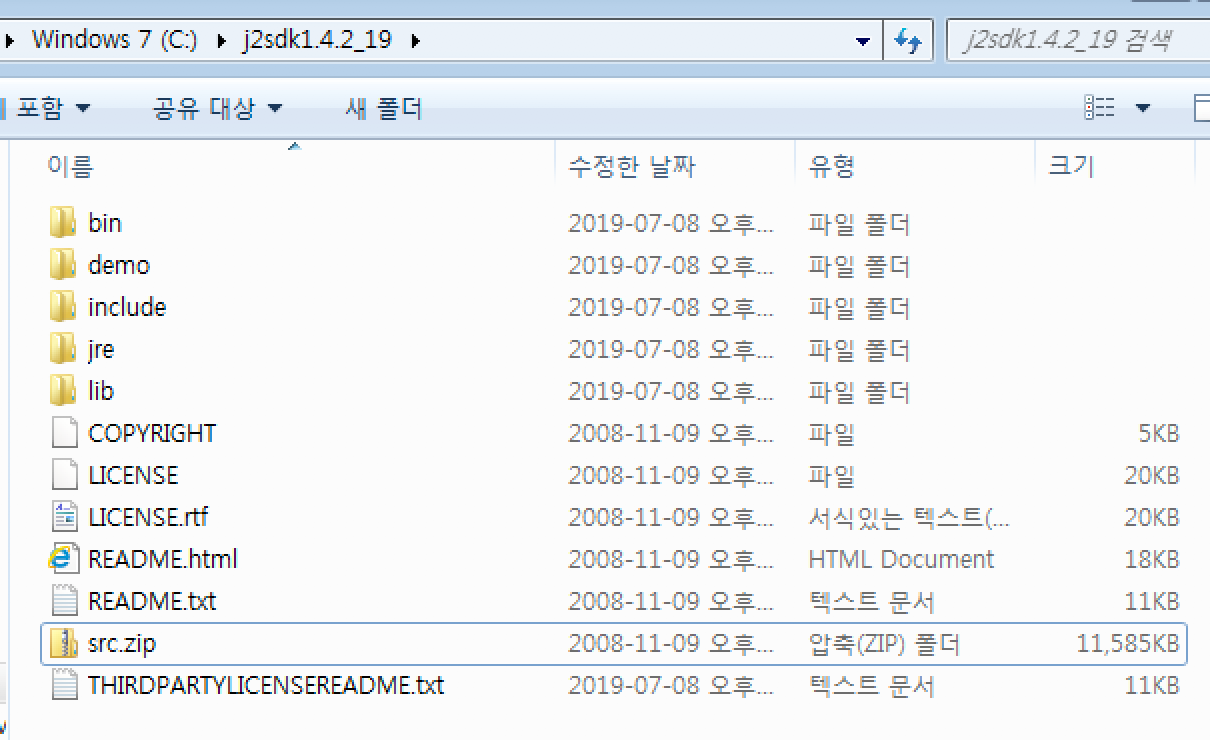Expand breadcrumb arrow after j2sdk1.4.2_19
This screenshot has width=1210, height=740.
coord(416,41)
